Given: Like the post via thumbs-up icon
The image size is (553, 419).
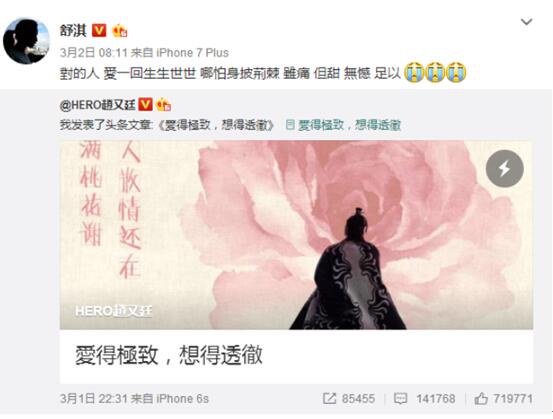Looking at the screenshot, I should [481, 399].
